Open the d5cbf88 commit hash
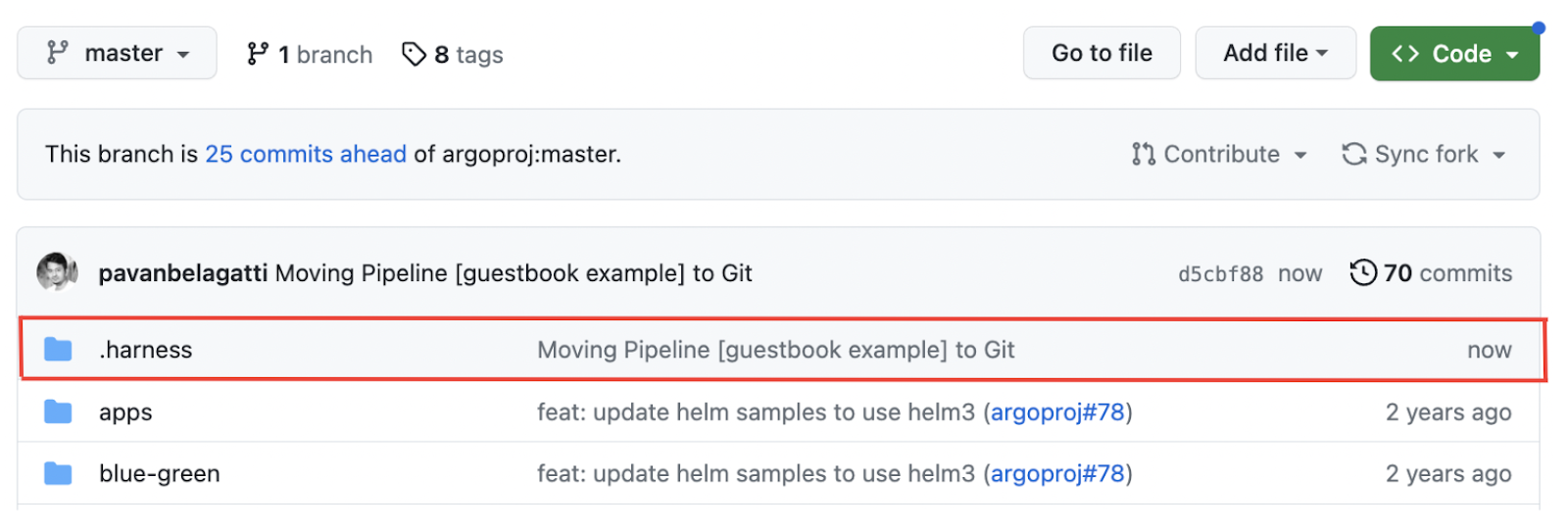This screenshot has width=1568, height=528. 1220,274
